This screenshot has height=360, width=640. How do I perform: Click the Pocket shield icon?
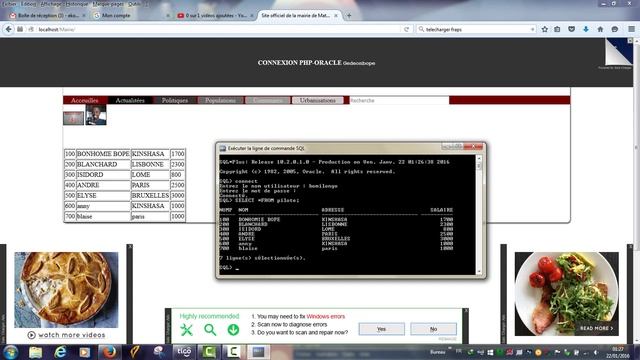point(571,29)
